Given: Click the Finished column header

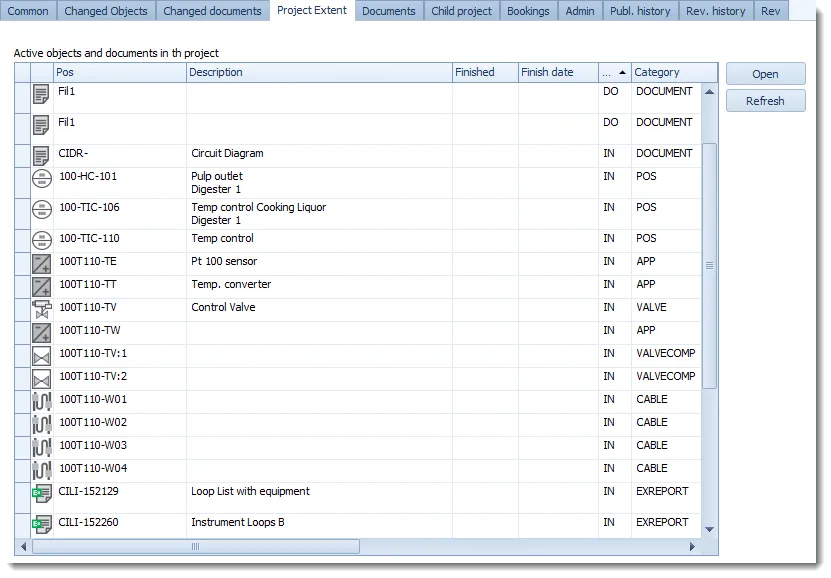Looking at the screenshot, I should point(485,73).
